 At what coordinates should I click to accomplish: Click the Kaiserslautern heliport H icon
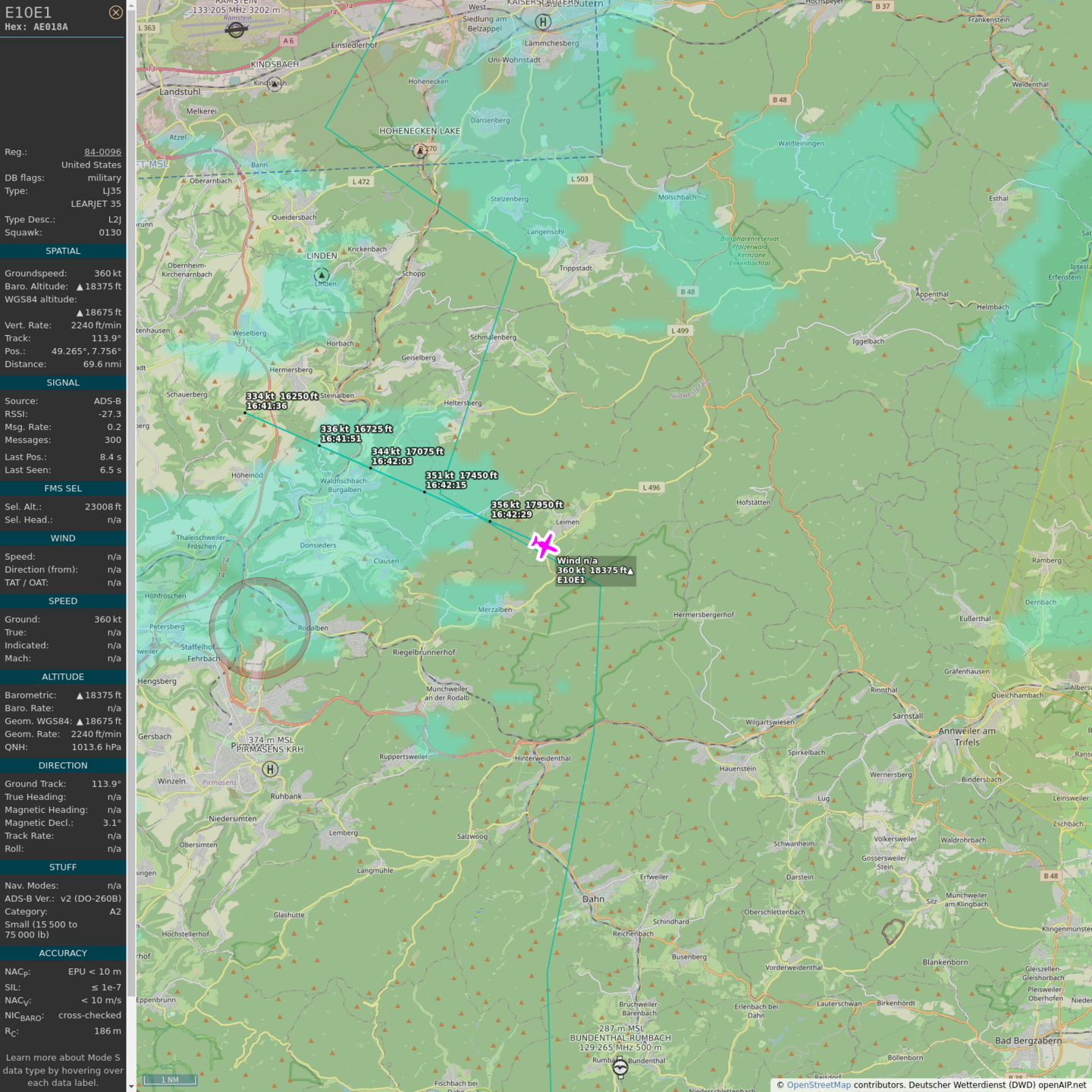[543, 22]
